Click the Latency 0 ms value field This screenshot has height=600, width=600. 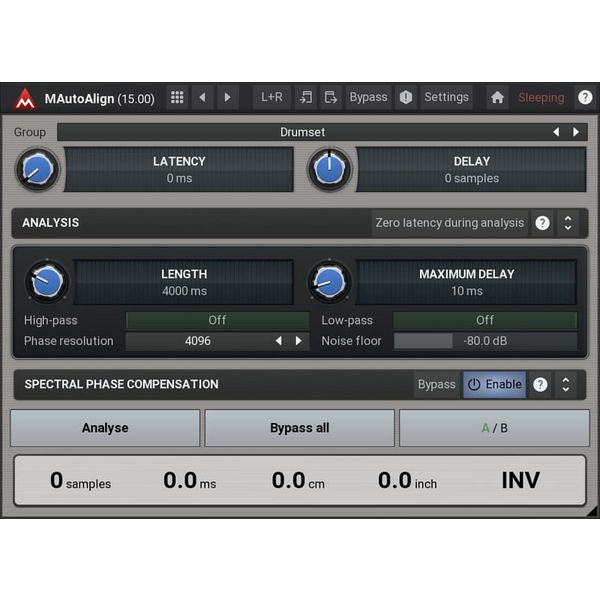[179, 170]
